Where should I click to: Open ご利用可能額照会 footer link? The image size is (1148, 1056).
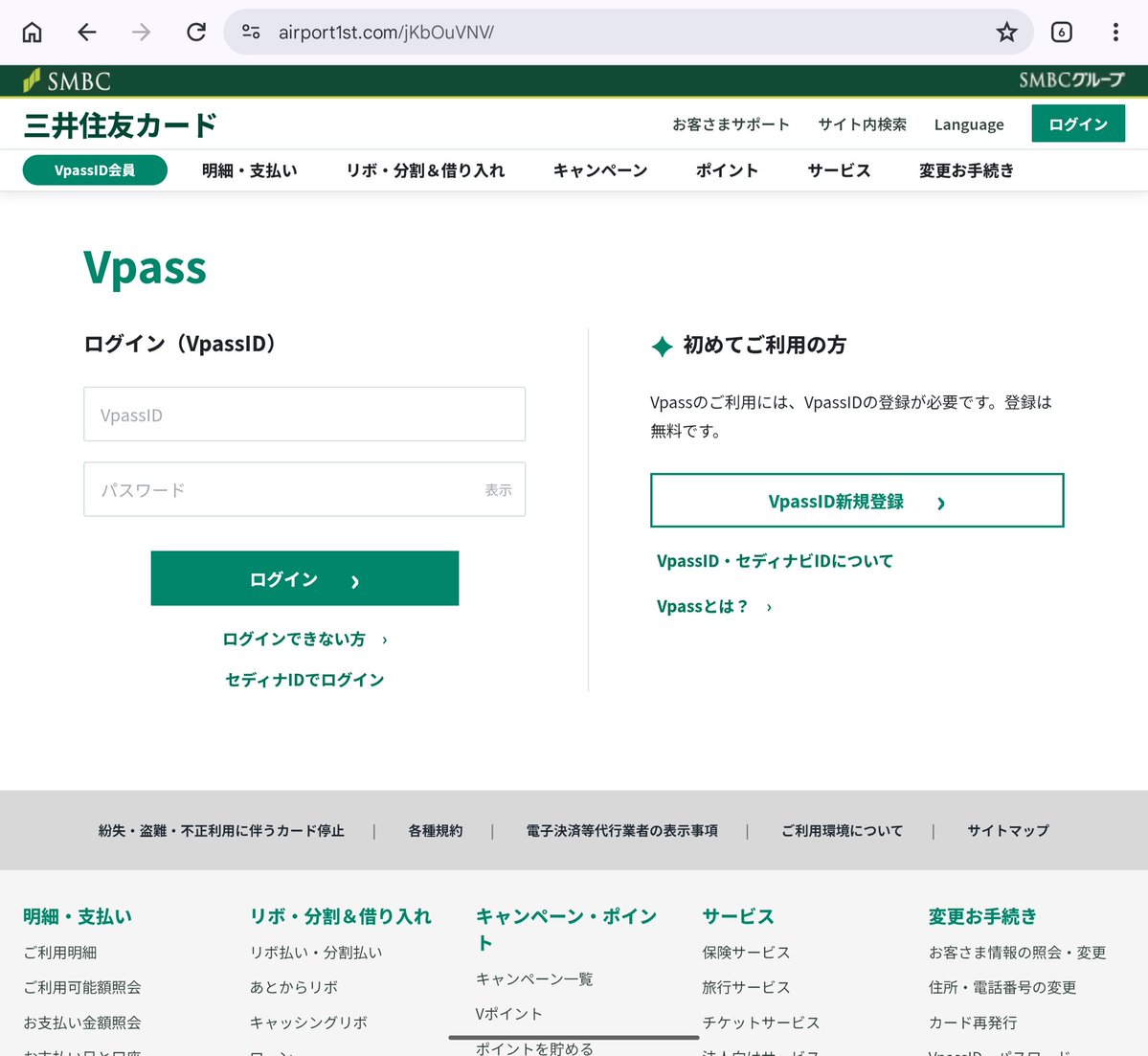click(82, 987)
